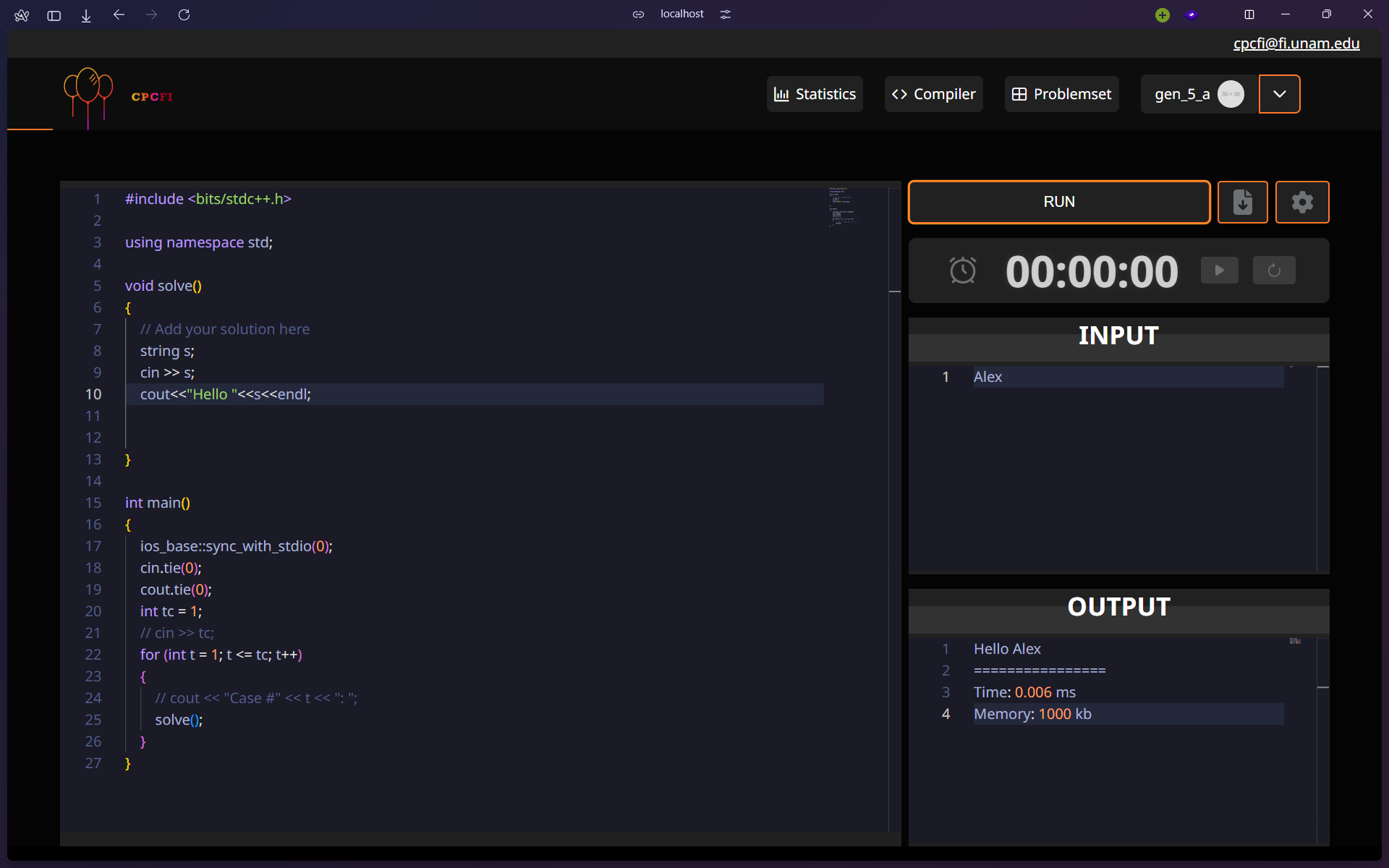Open the Compiler page
The width and height of the screenshot is (1389, 868).
point(933,94)
